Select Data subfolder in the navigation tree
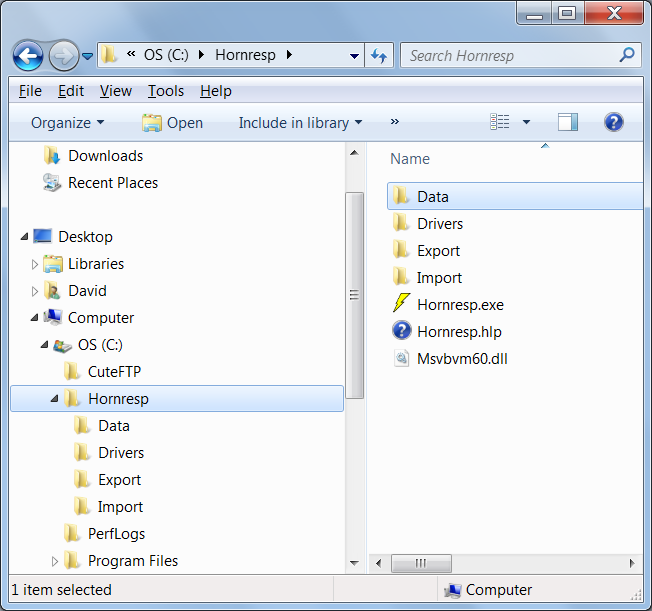Viewport: 652px width, 611px height. tap(114, 426)
